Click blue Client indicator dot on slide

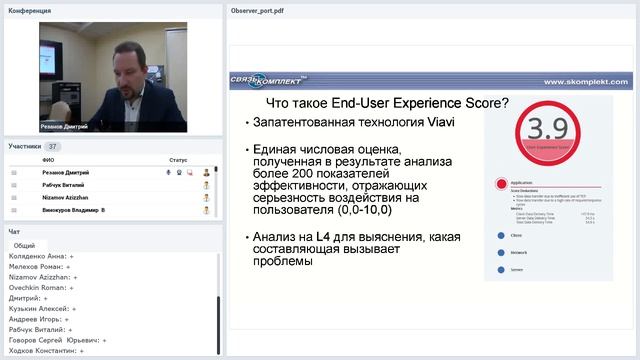click(501, 236)
